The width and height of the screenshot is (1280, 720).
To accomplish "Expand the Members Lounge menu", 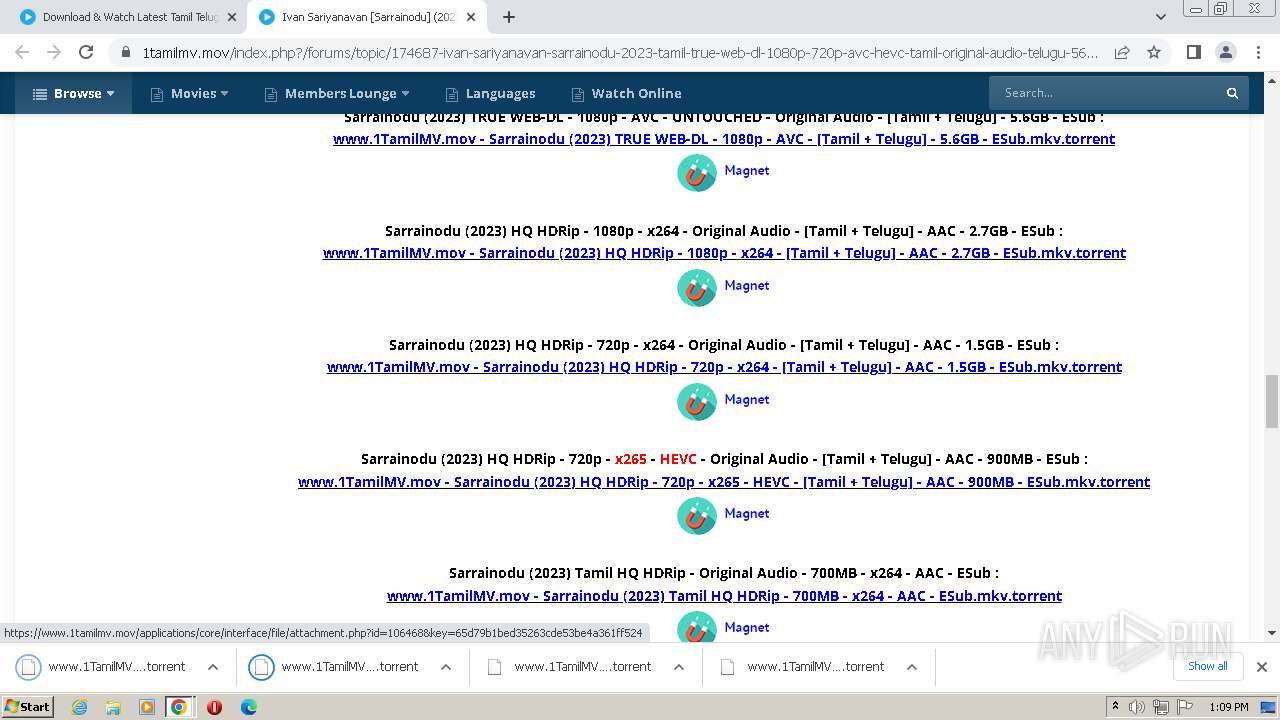I will [x=337, y=93].
